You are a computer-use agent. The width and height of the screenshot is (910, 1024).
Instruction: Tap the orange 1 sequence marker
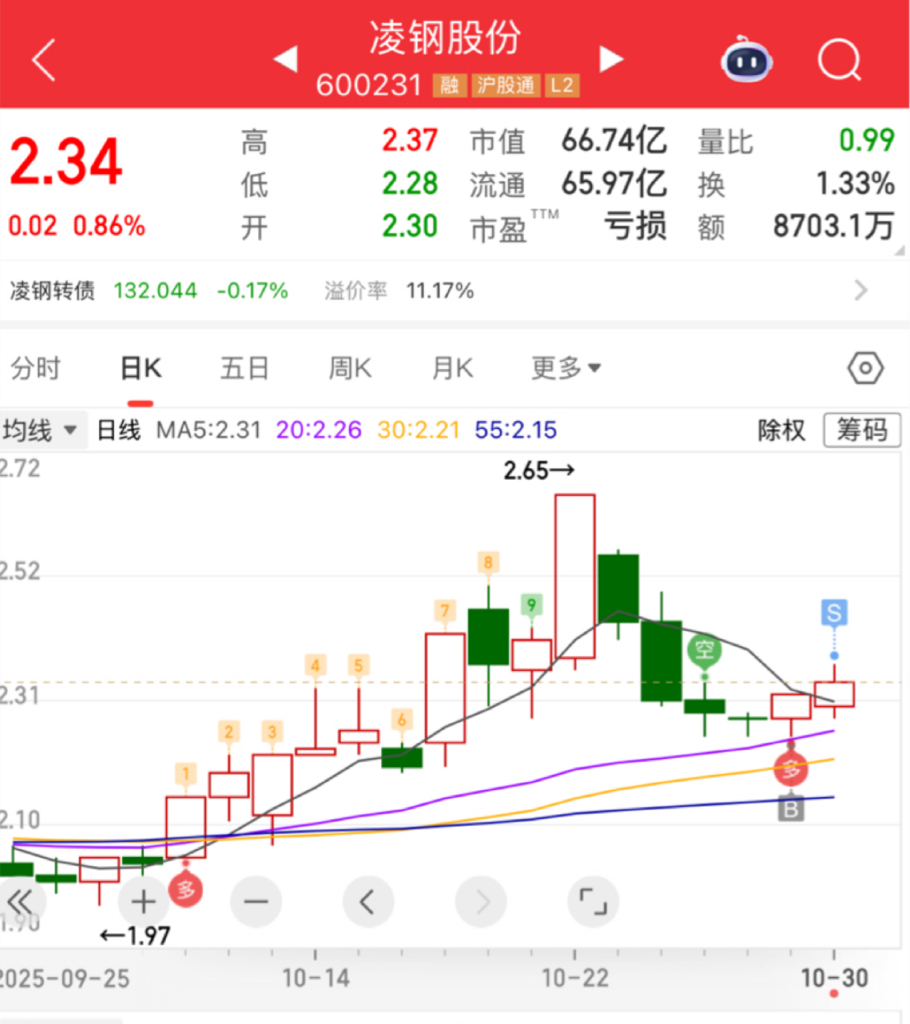coord(186,775)
